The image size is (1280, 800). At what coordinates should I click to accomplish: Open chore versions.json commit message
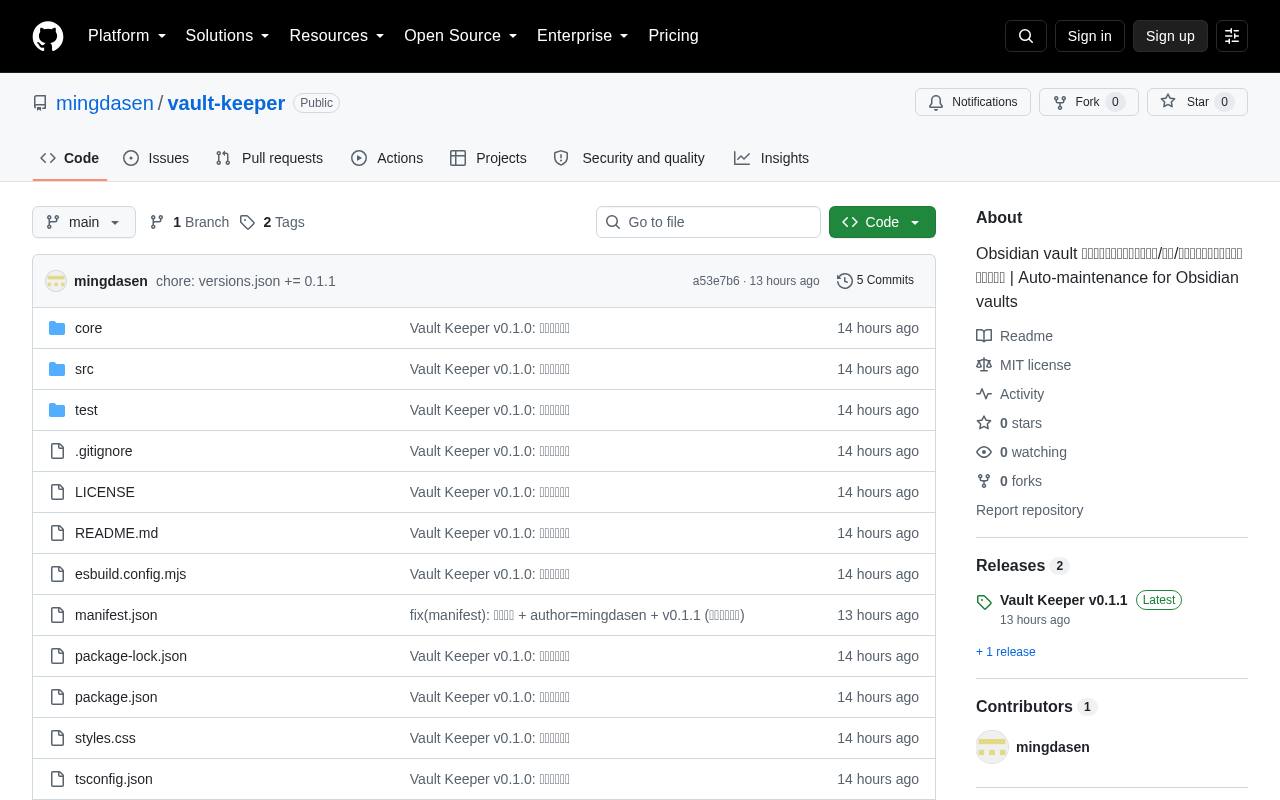point(246,281)
